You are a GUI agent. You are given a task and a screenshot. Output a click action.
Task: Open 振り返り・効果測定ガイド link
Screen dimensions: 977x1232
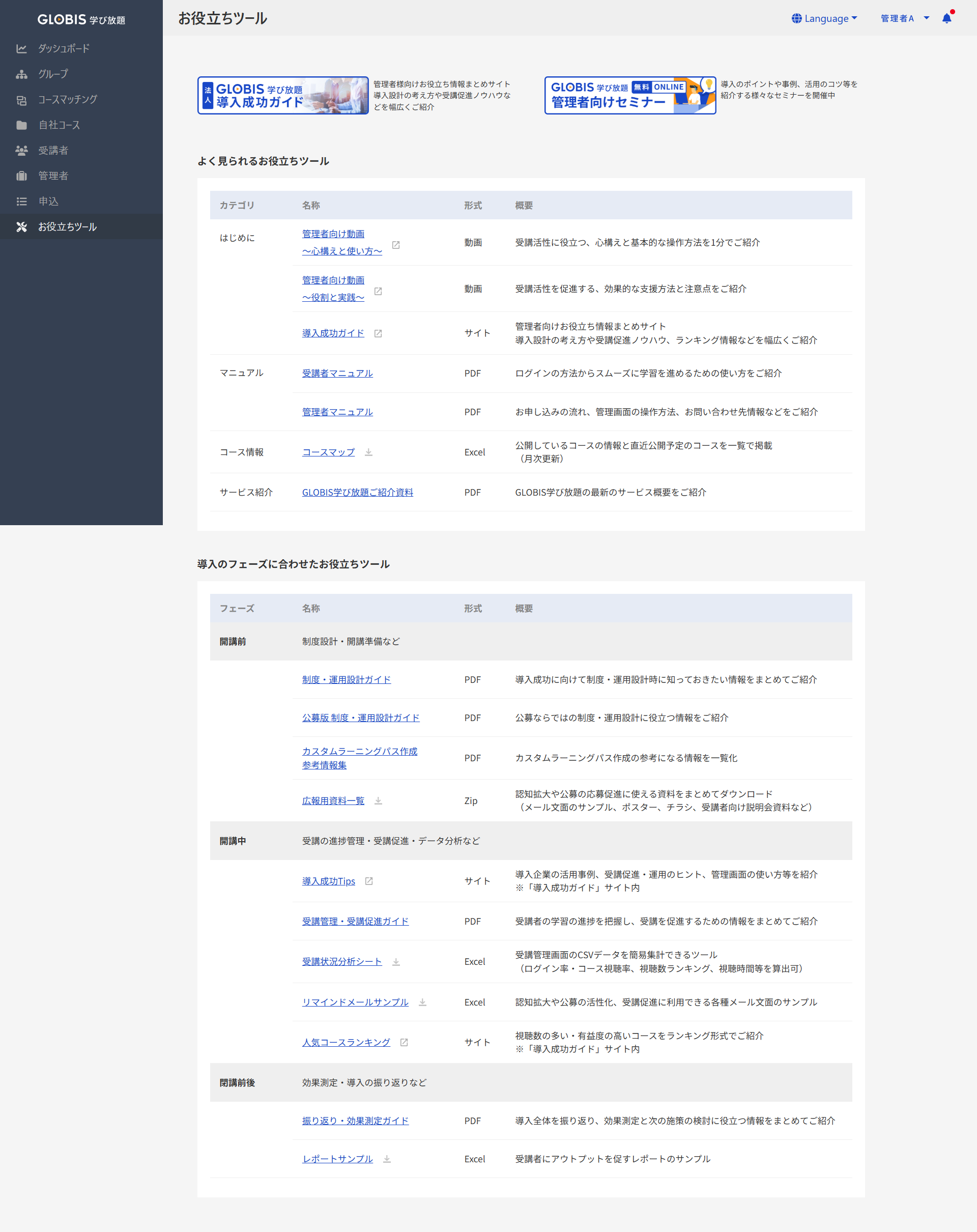tap(355, 1121)
